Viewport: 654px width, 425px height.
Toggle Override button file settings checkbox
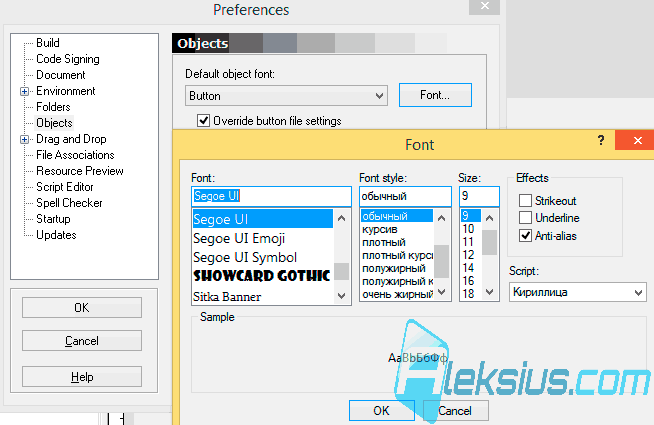pos(203,121)
